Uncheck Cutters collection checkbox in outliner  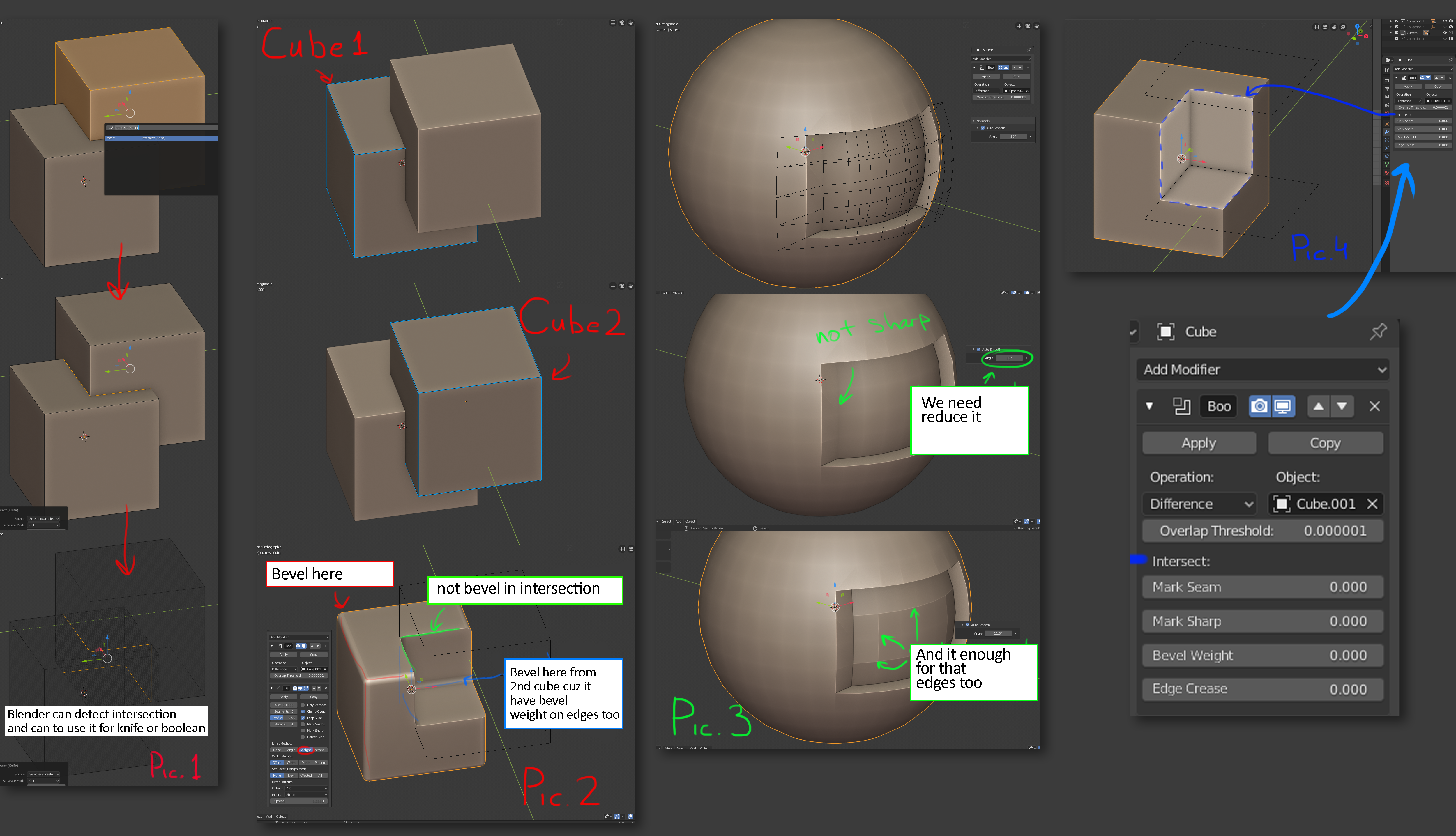[1397, 33]
